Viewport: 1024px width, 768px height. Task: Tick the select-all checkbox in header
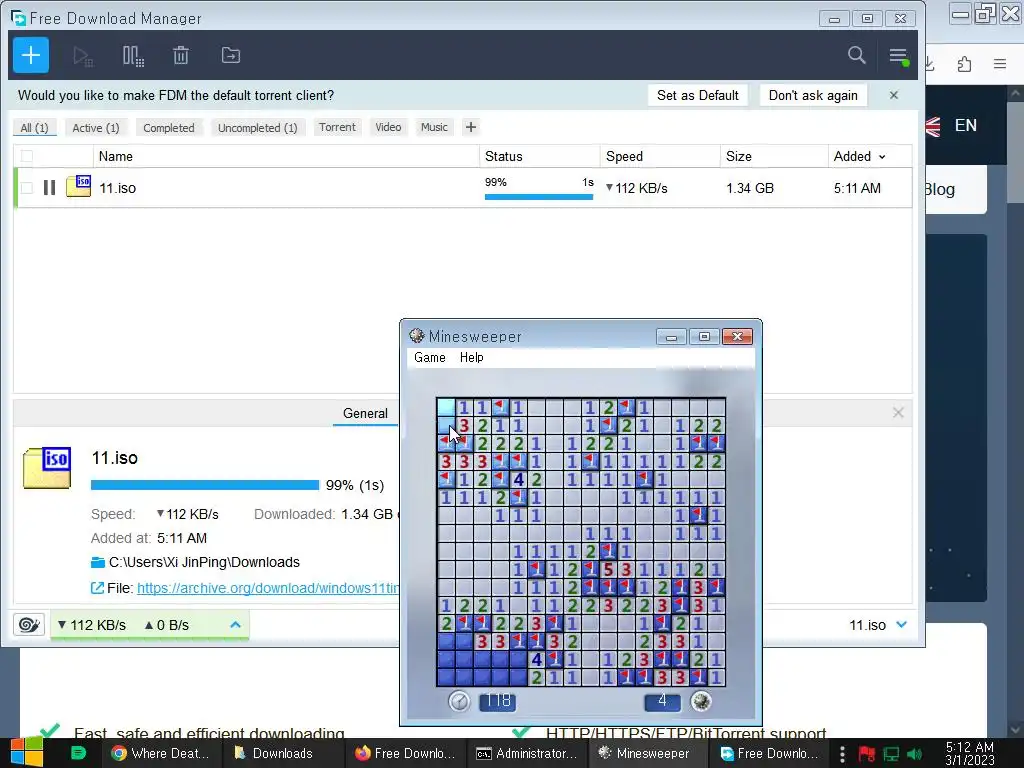27,156
